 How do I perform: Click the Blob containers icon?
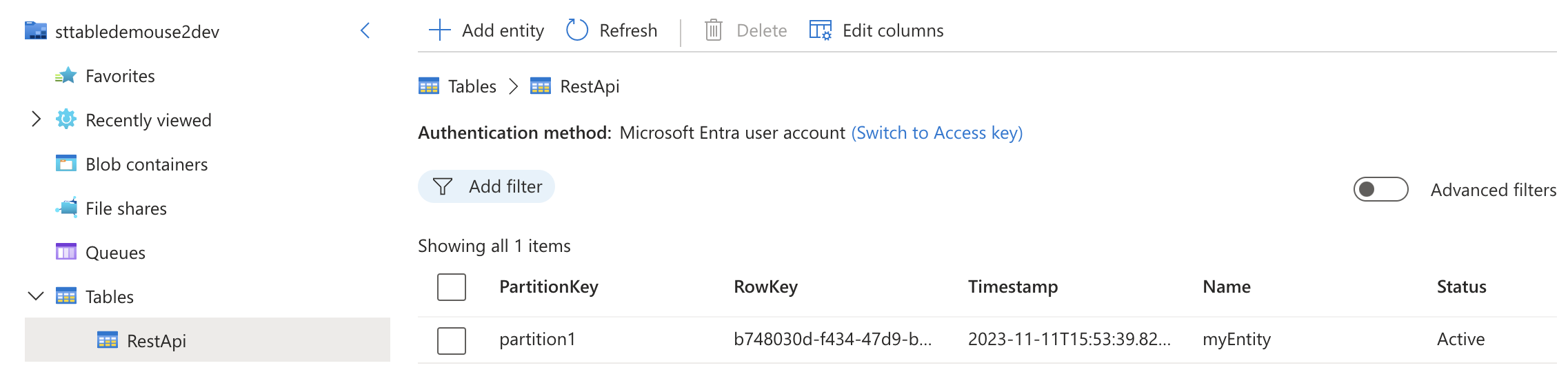[x=66, y=164]
